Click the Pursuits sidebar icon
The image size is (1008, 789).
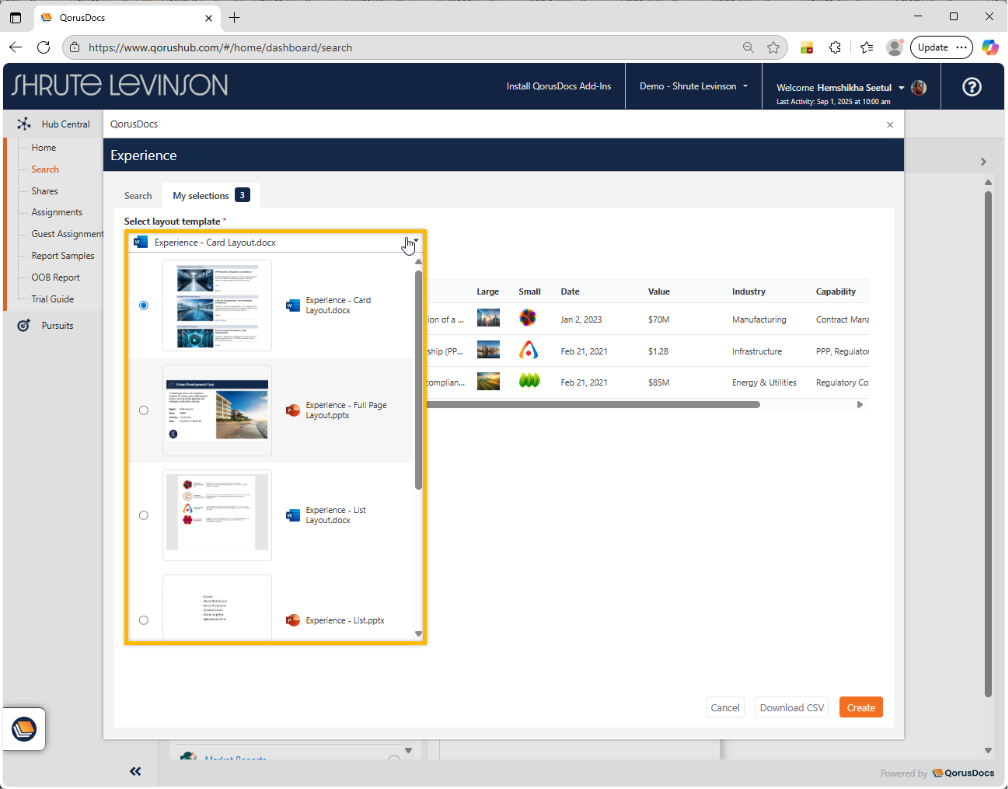[24, 326]
